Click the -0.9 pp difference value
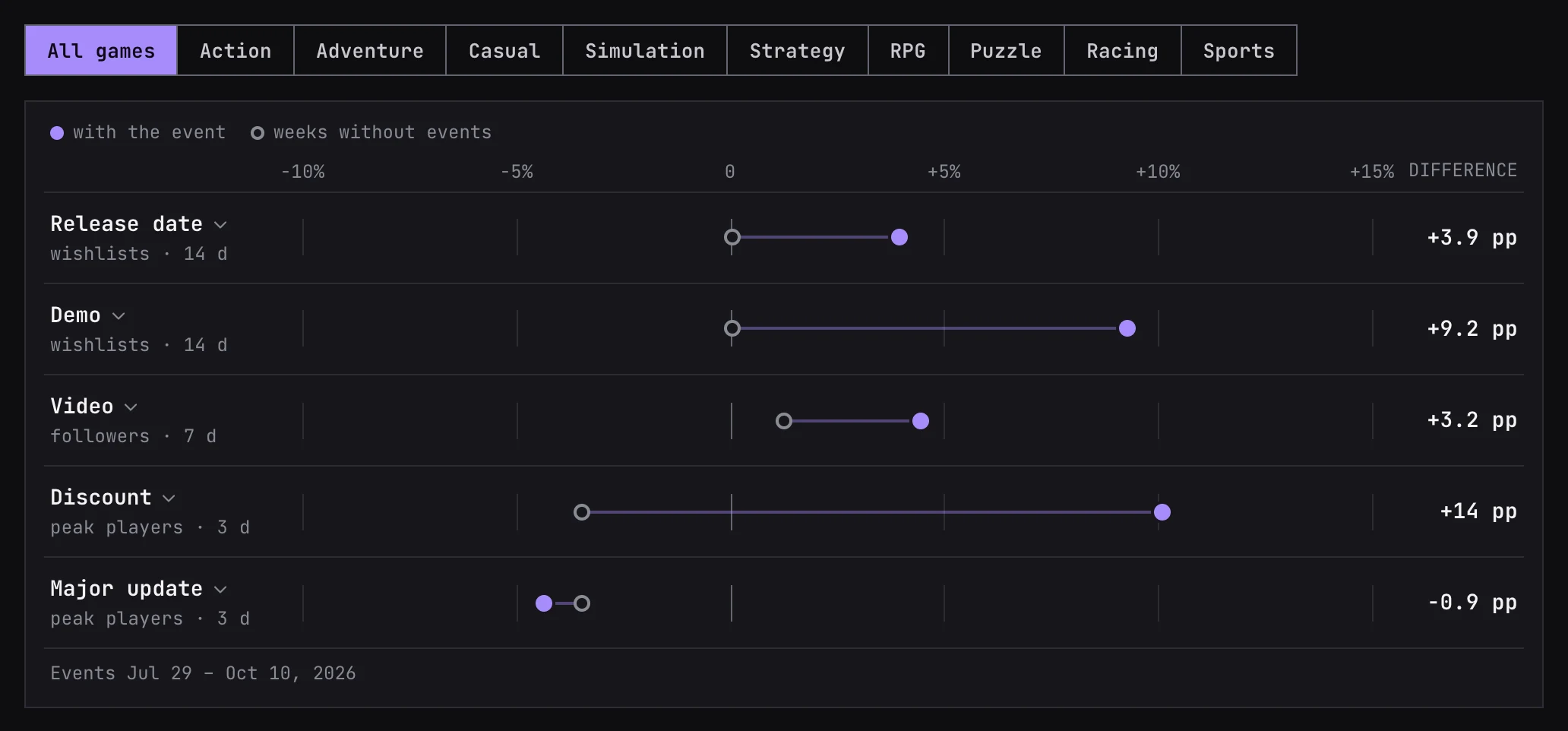The width and height of the screenshot is (1568, 731). [x=1472, y=602]
